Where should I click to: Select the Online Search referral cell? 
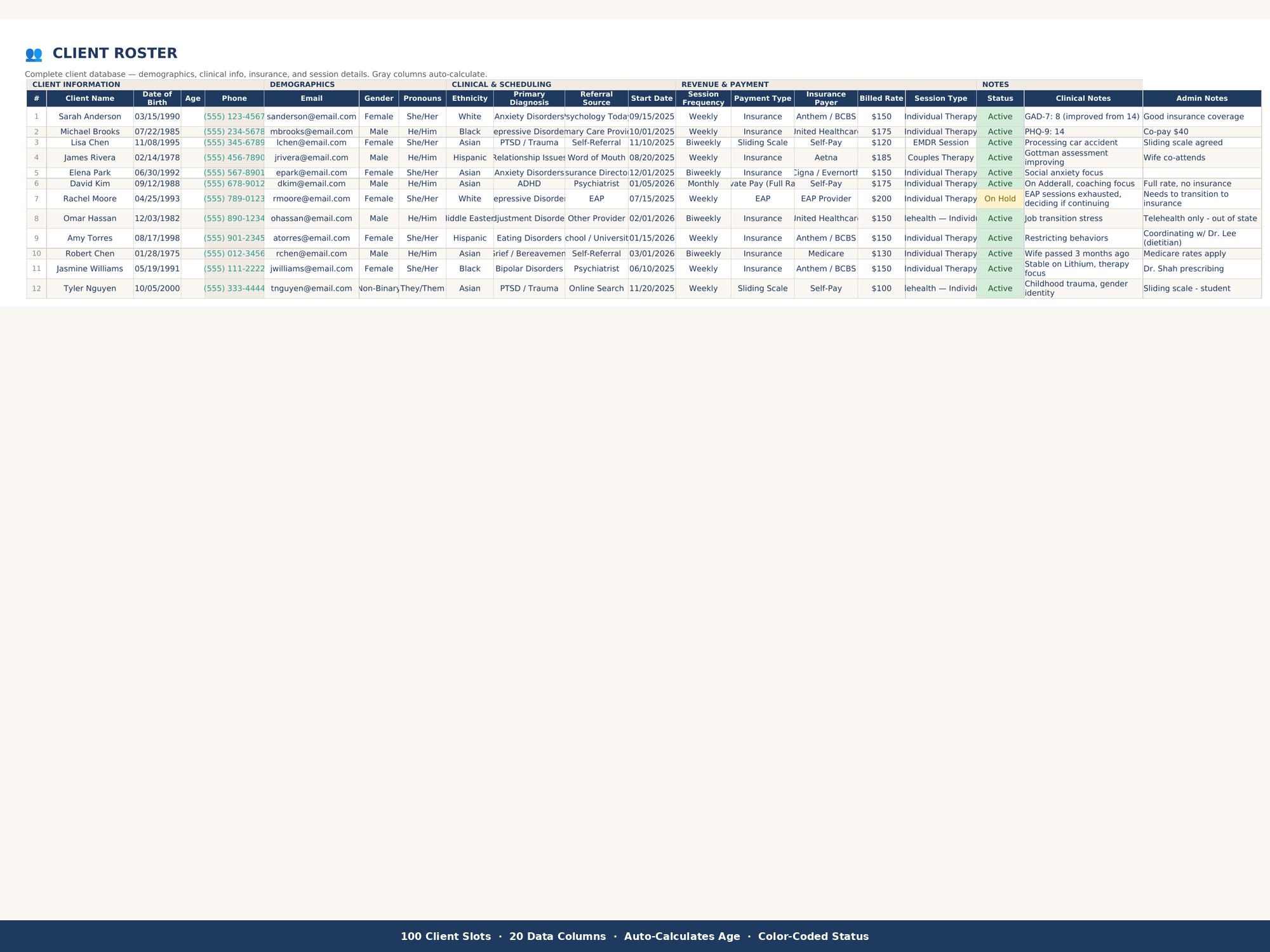(x=596, y=289)
